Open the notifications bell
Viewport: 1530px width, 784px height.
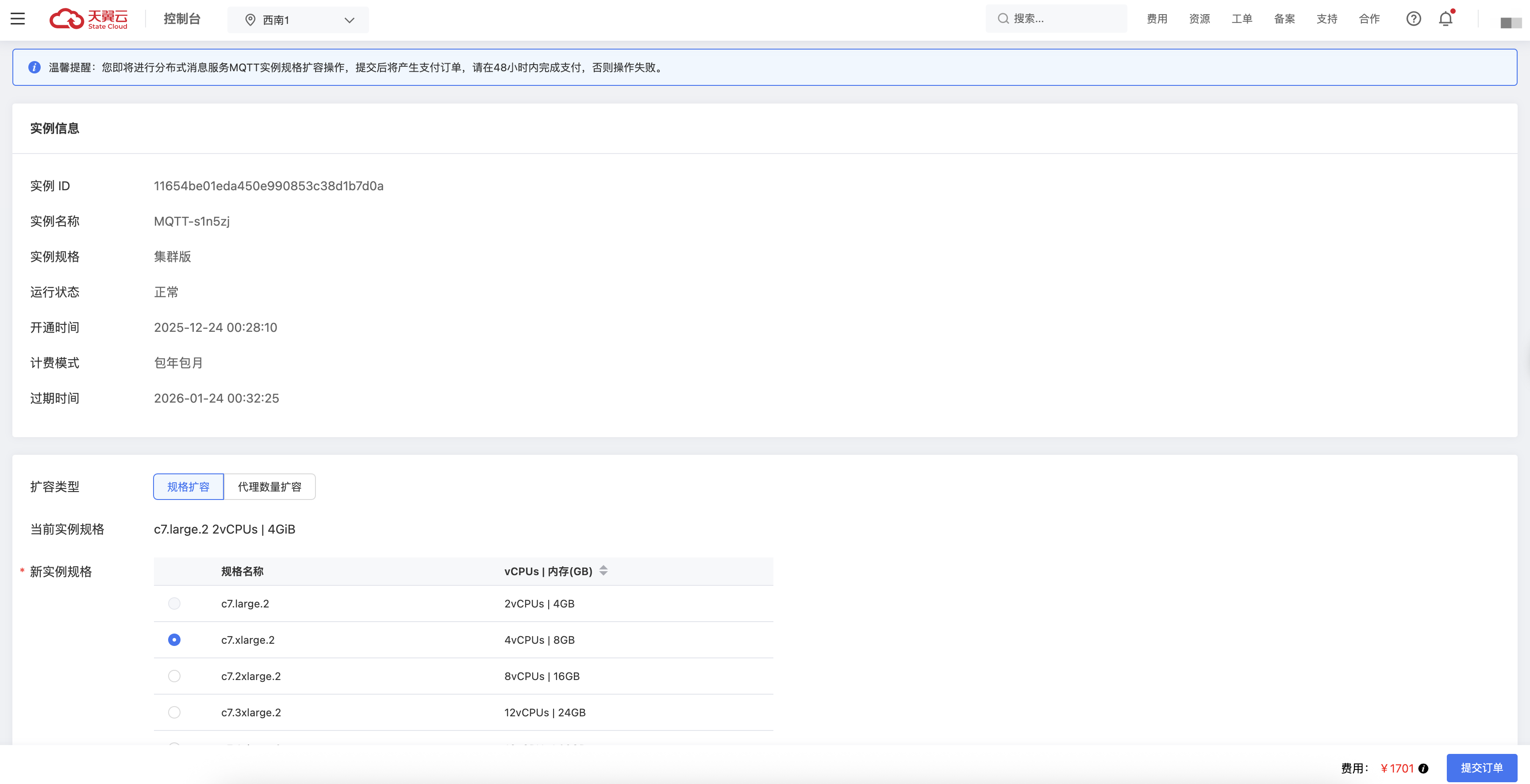(x=1445, y=19)
